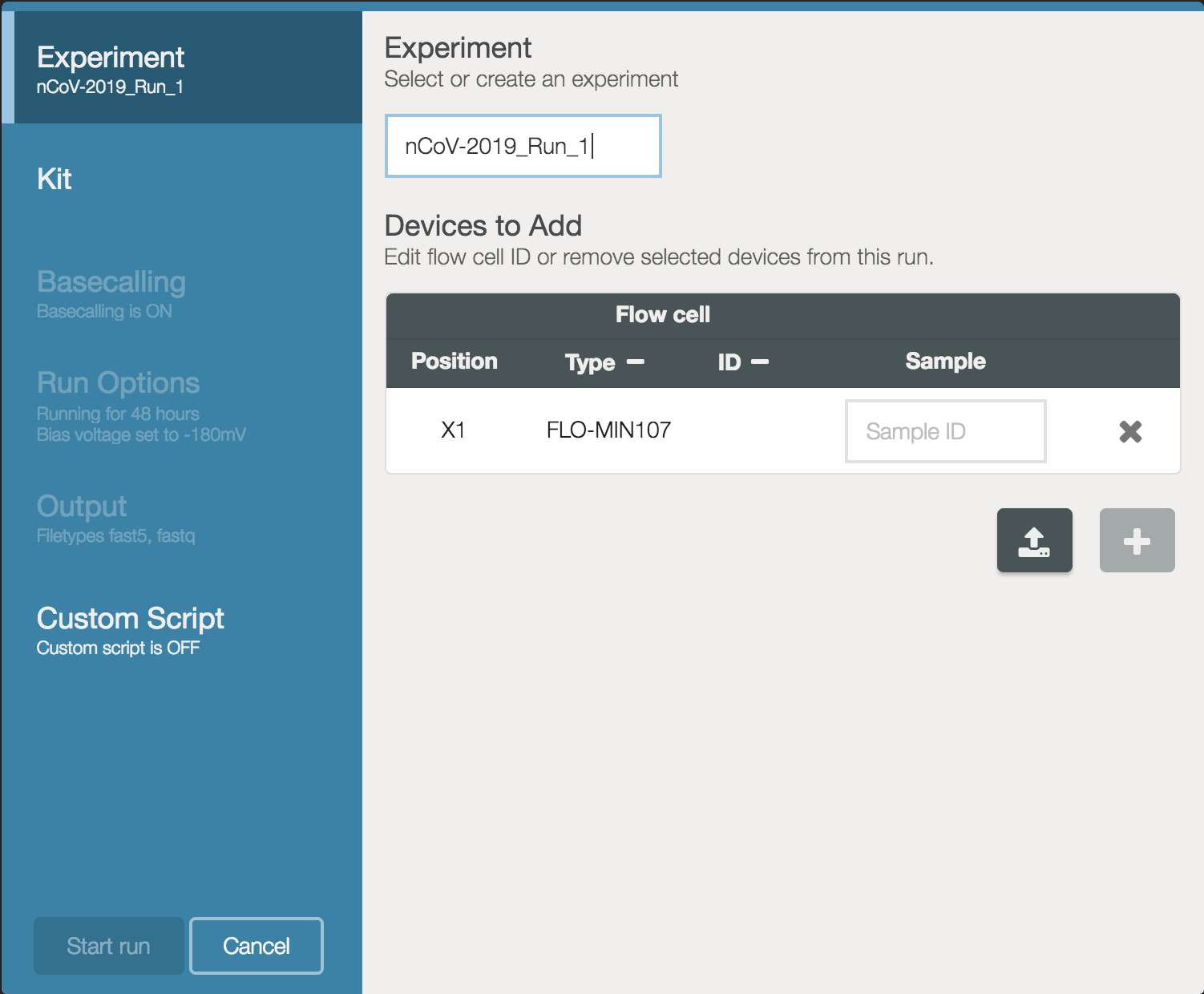The width and height of the screenshot is (1204, 994).
Task: Click the plus add device button
Action: tap(1137, 540)
